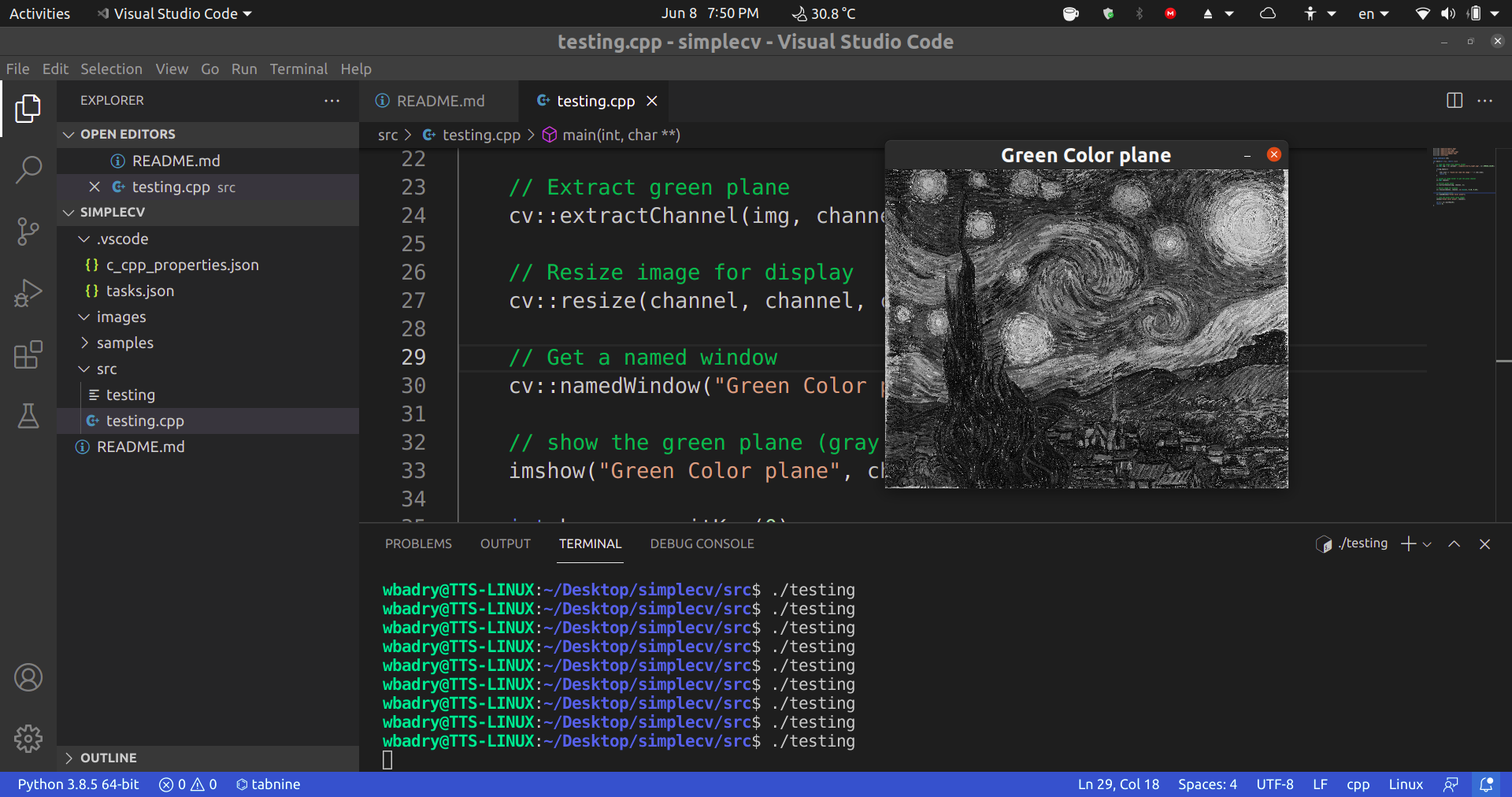Open the Edit menu
This screenshot has width=1512, height=797.
(x=55, y=69)
